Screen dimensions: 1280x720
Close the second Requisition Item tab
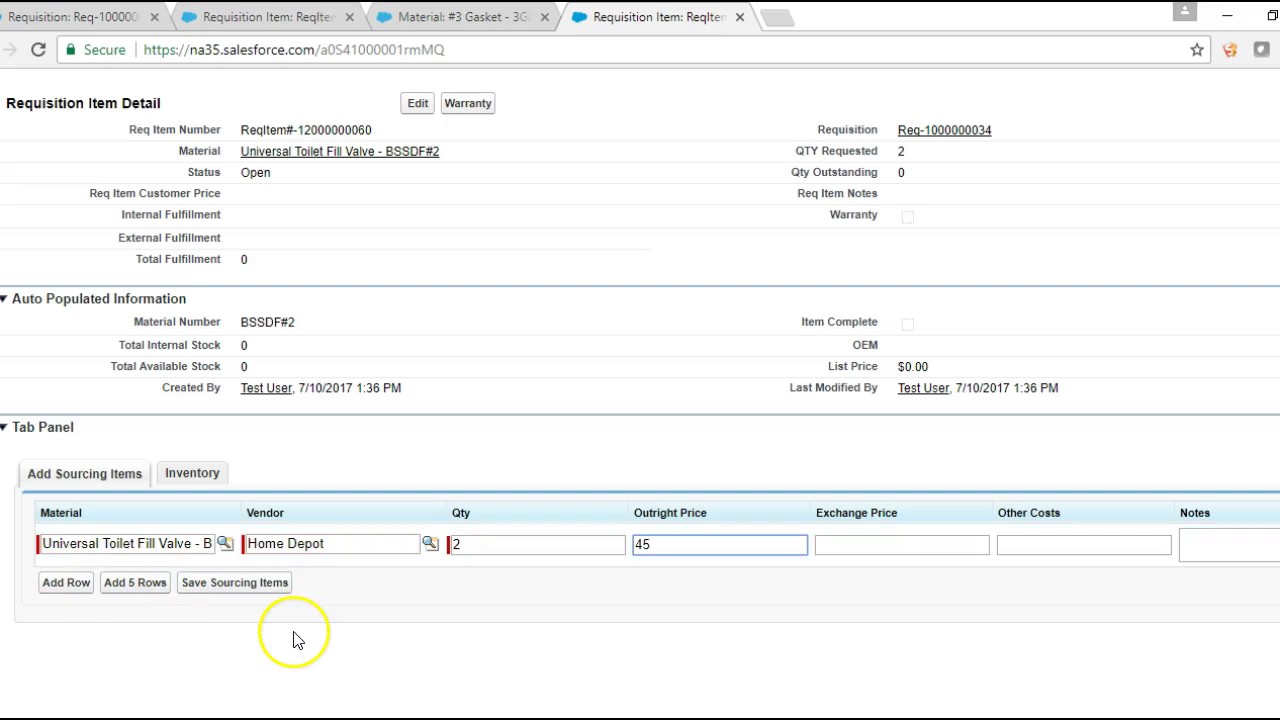coord(349,17)
